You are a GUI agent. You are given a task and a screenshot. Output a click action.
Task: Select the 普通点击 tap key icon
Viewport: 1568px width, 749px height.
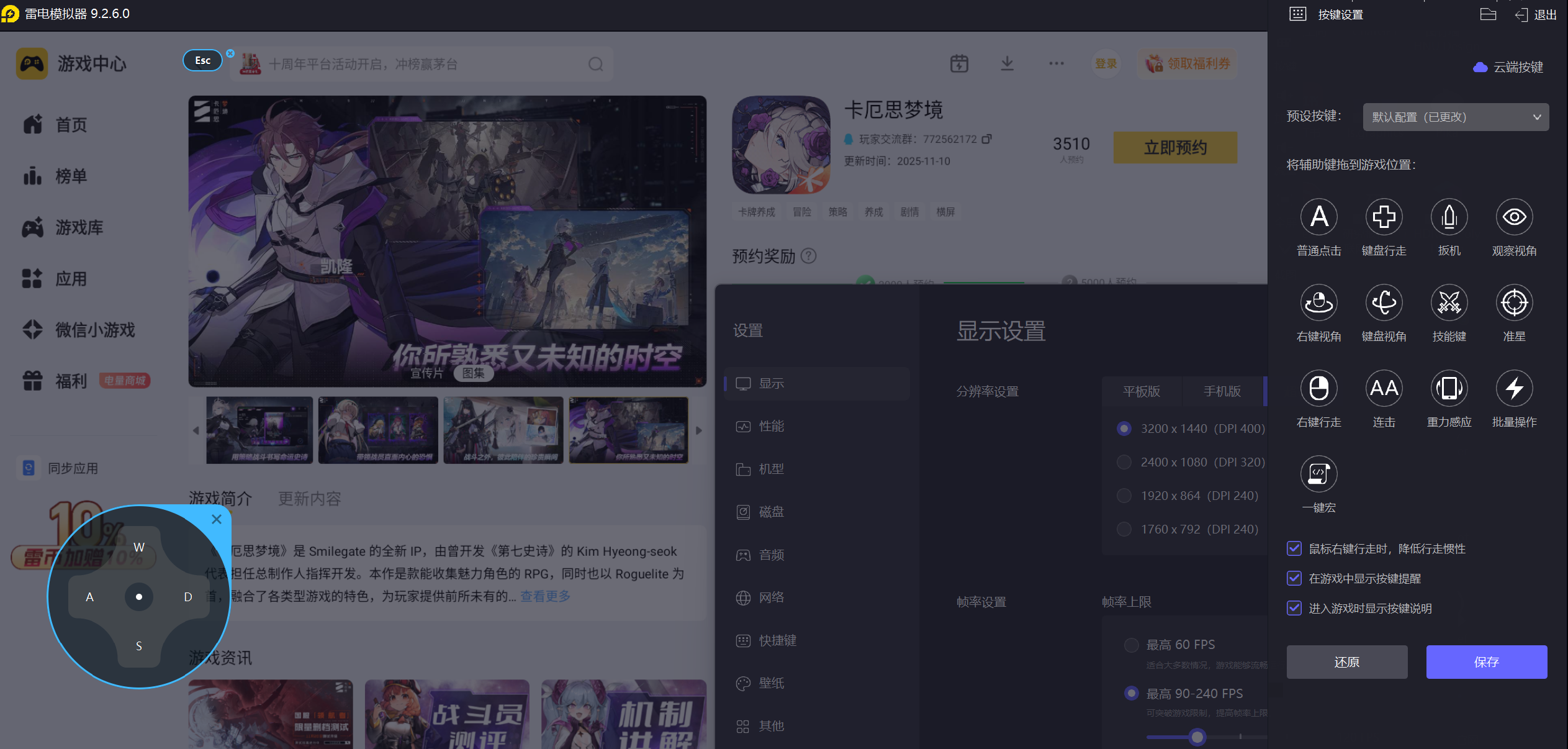[x=1318, y=217]
